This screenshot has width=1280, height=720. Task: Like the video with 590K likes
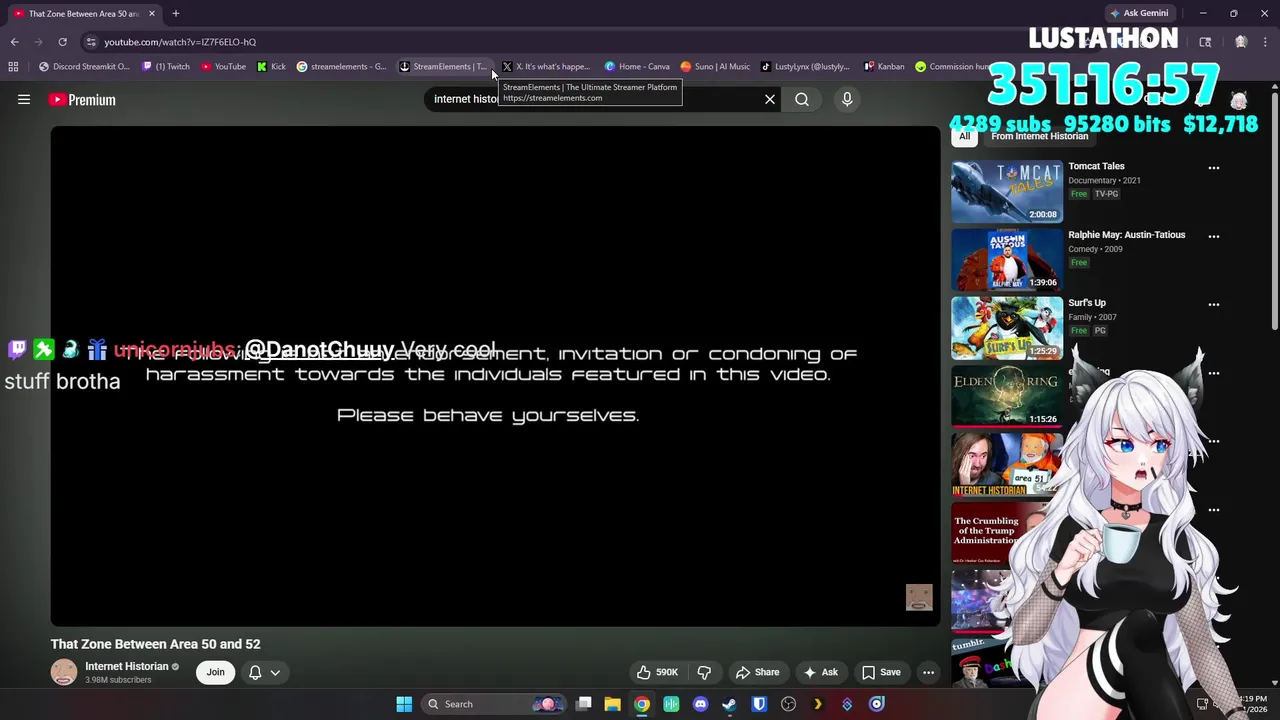pyautogui.click(x=658, y=672)
